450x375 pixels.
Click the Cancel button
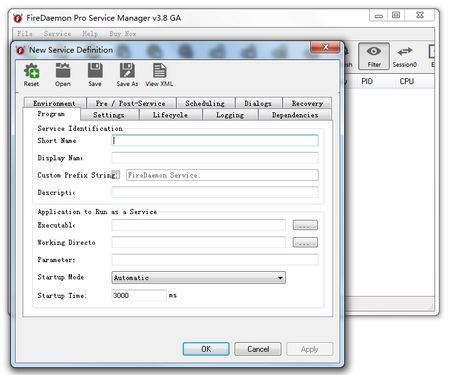[258, 349]
